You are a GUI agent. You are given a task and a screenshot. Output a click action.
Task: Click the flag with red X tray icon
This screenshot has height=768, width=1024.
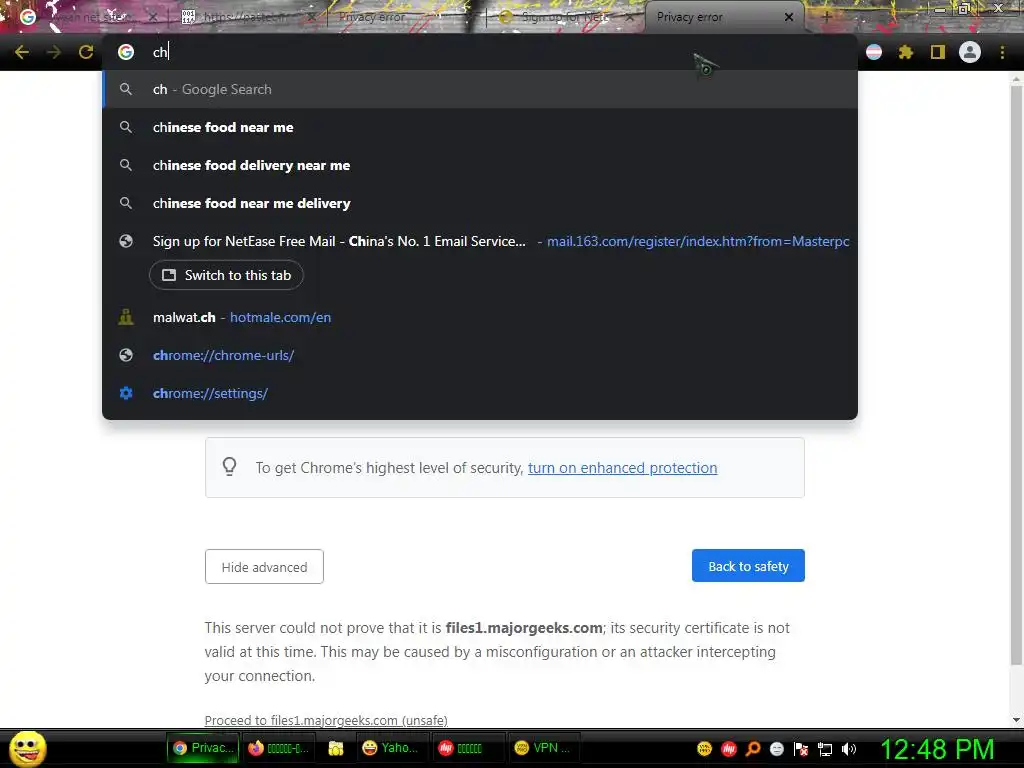click(801, 749)
